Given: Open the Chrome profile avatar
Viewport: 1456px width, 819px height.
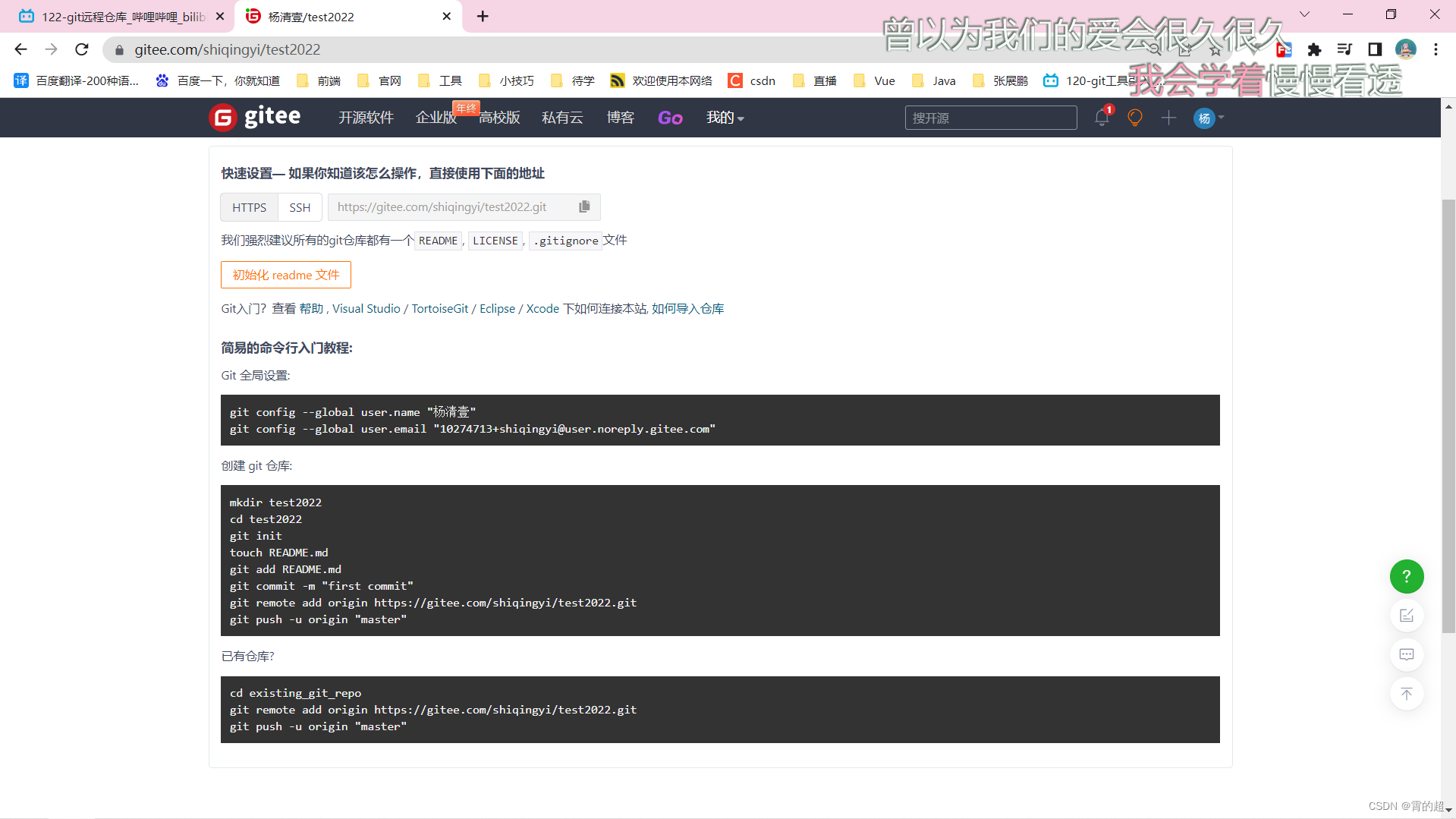Looking at the screenshot, I should coord(1406,49).
